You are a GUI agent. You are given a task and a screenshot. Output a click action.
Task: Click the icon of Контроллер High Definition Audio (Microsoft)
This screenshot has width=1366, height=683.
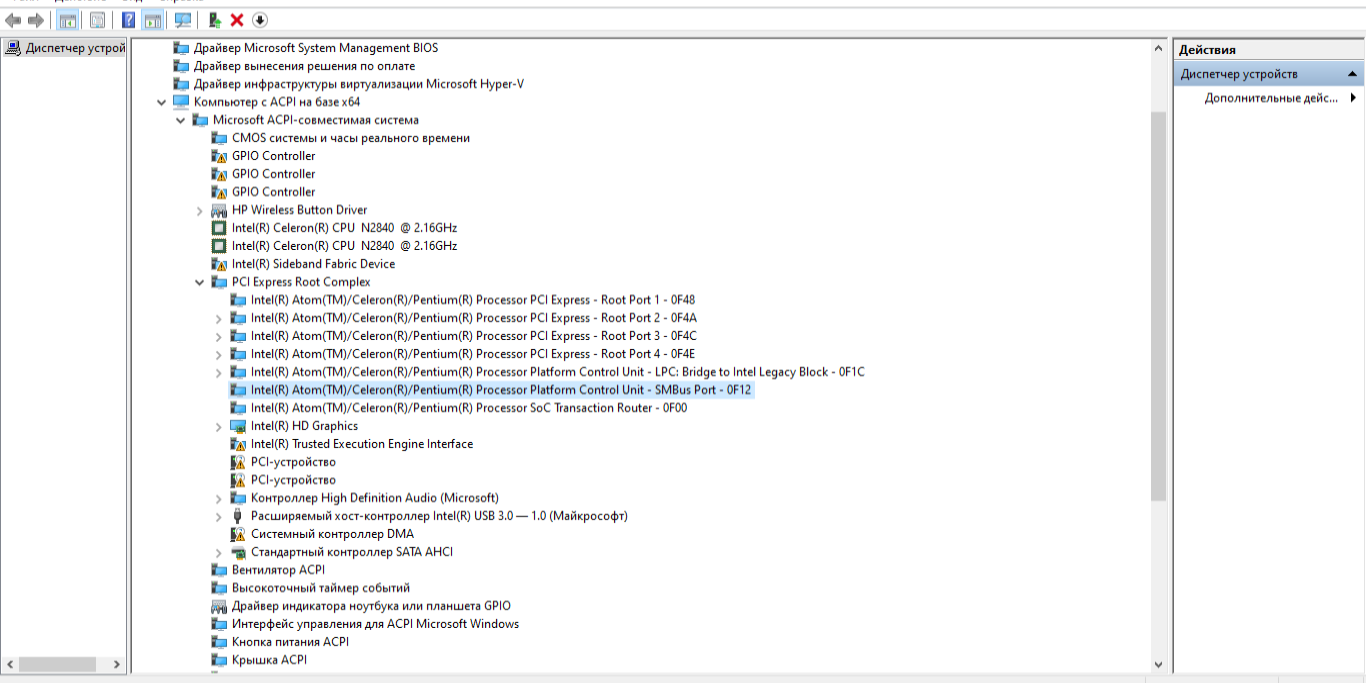coord(238,498)
